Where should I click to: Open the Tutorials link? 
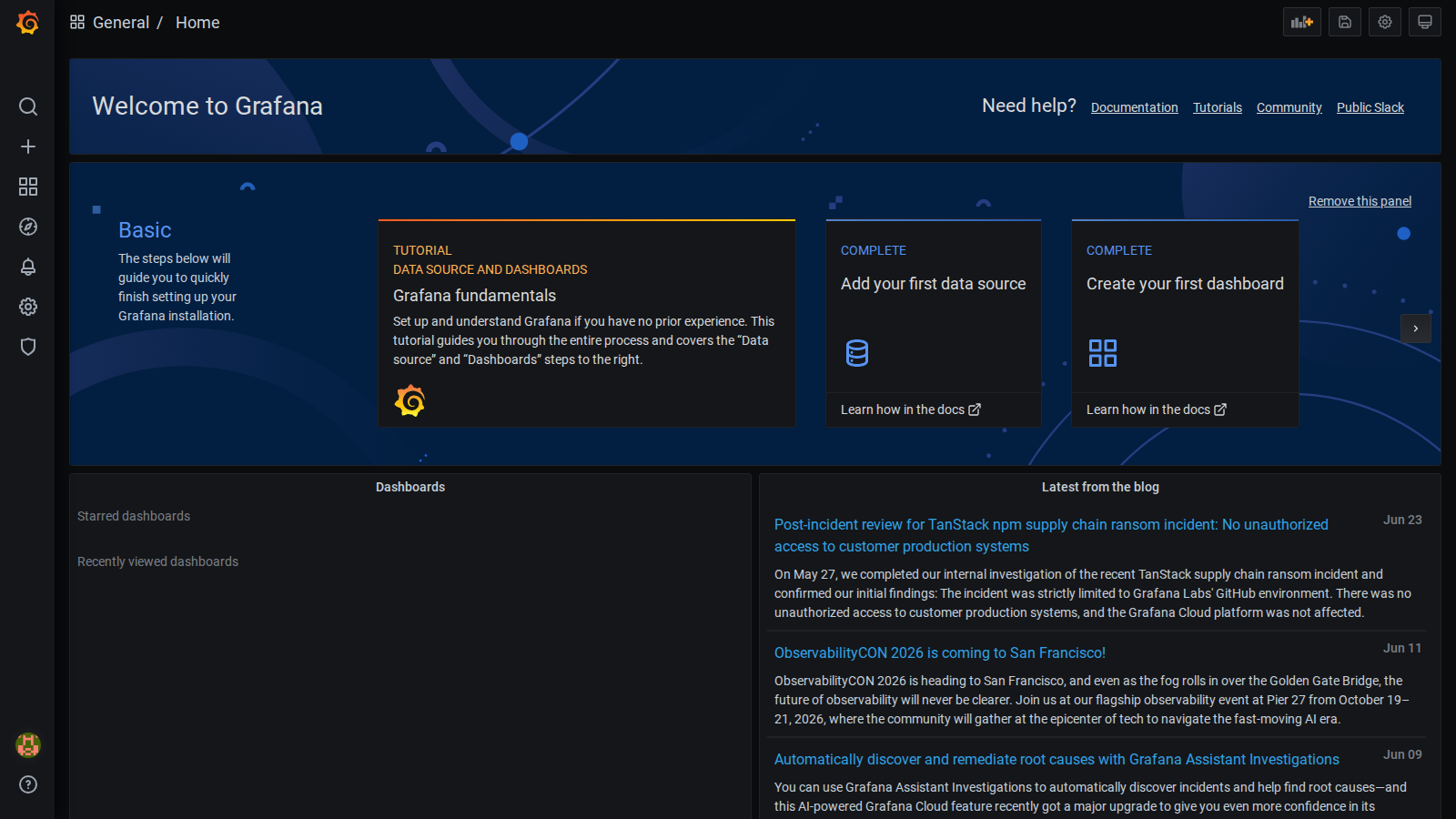pyautogui.click(x=1218, y=107)
